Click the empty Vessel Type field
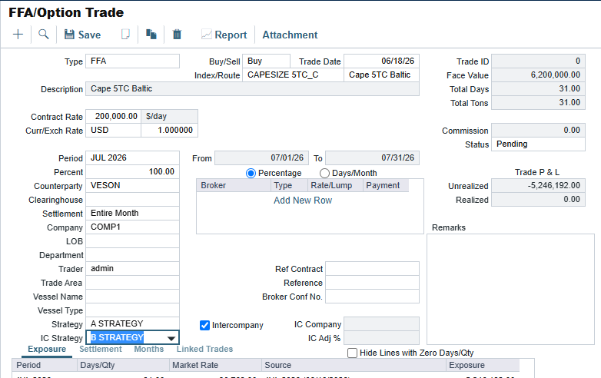This screenshot has width=601, height=378. (x=132, y=310)
